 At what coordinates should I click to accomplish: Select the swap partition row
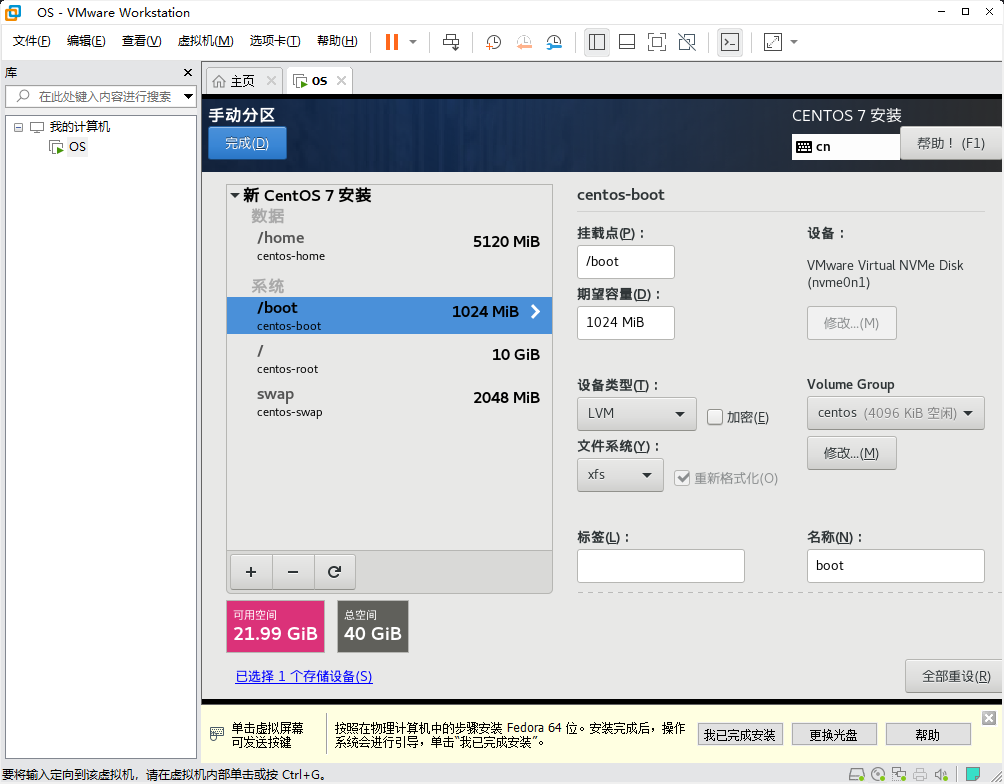(389, 402)
